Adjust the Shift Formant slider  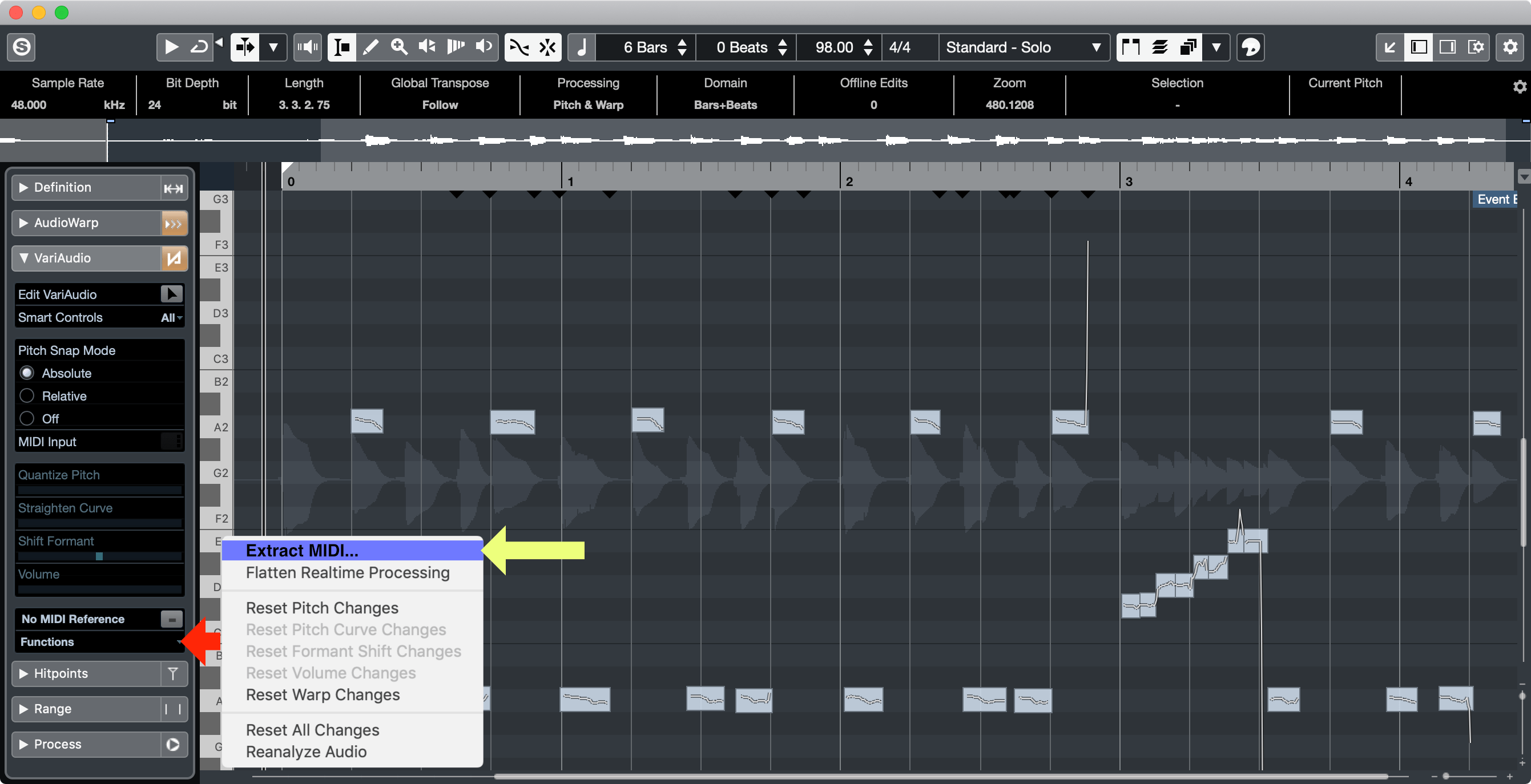[99, 556]
